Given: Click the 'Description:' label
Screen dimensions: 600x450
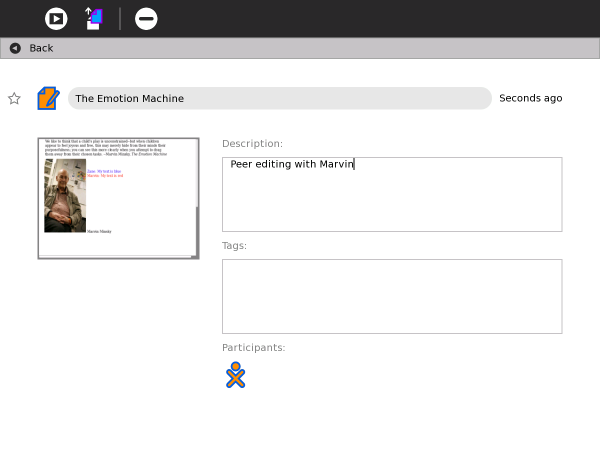Looking at the screenshot, I should (252, 144).
